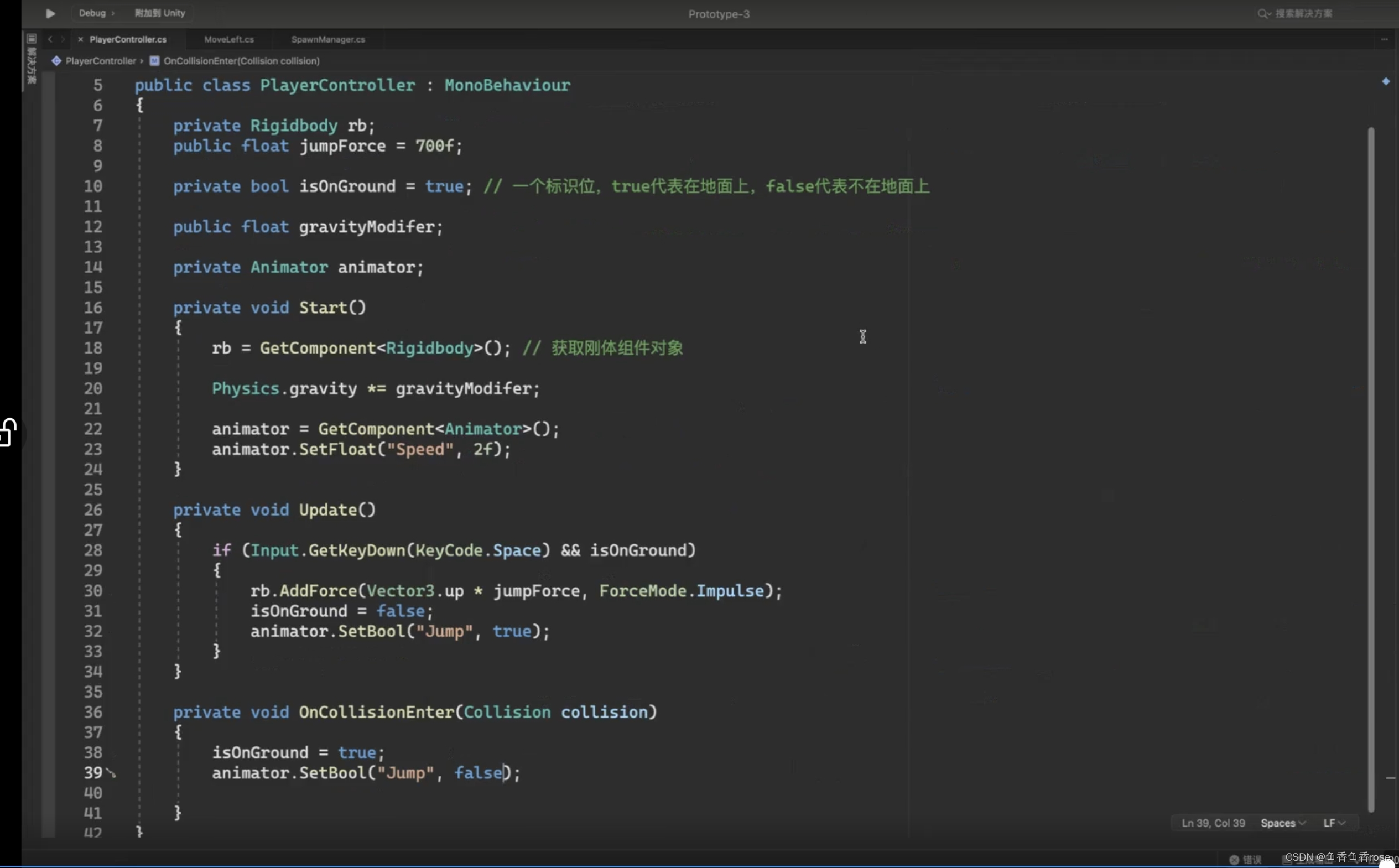Click the OnCollisionEnter method breadcrumb icon
This screenshot has width=1399, height=868.
click(154, 61)
